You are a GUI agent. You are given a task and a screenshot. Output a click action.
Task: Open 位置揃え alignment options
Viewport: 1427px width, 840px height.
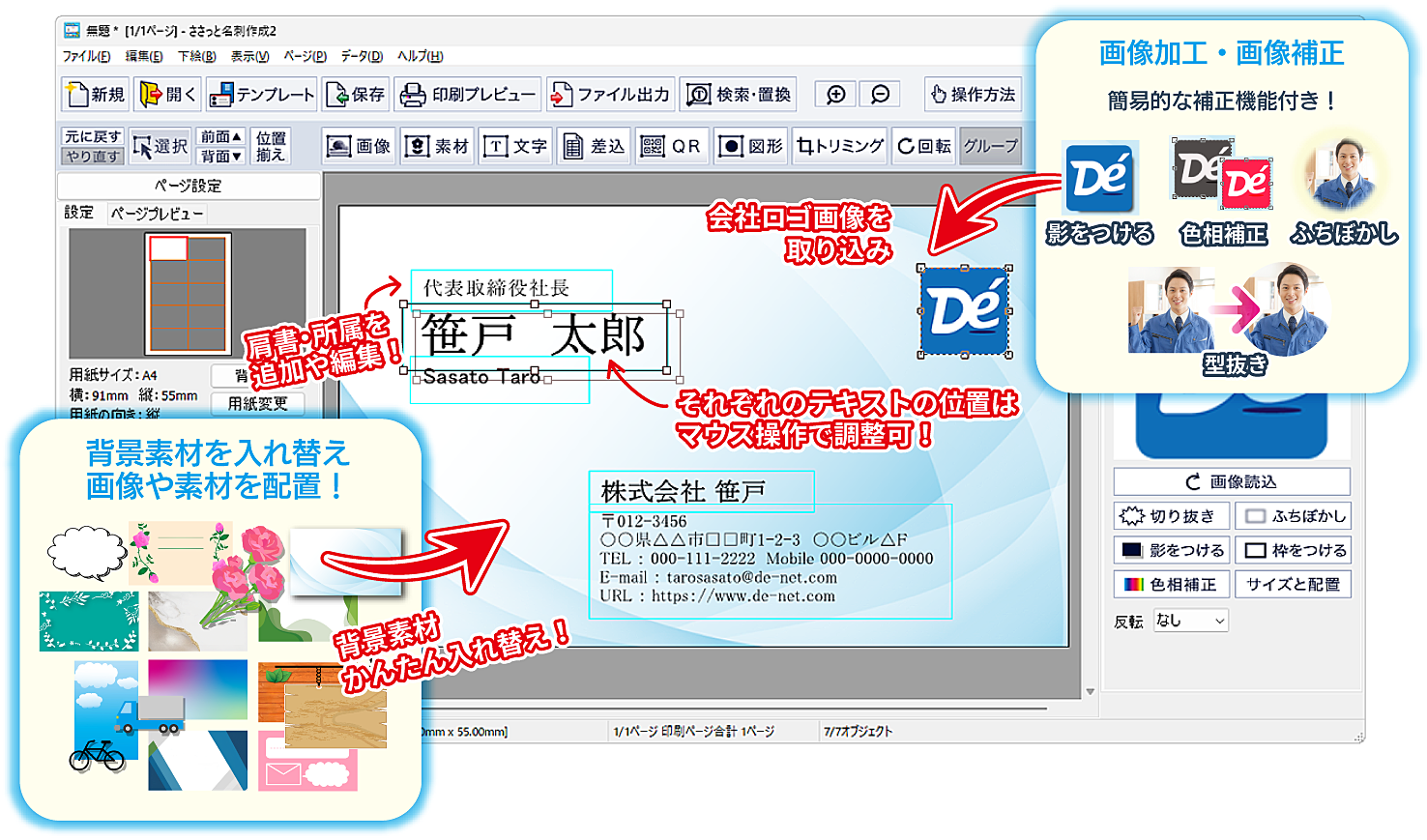[271, 146]
